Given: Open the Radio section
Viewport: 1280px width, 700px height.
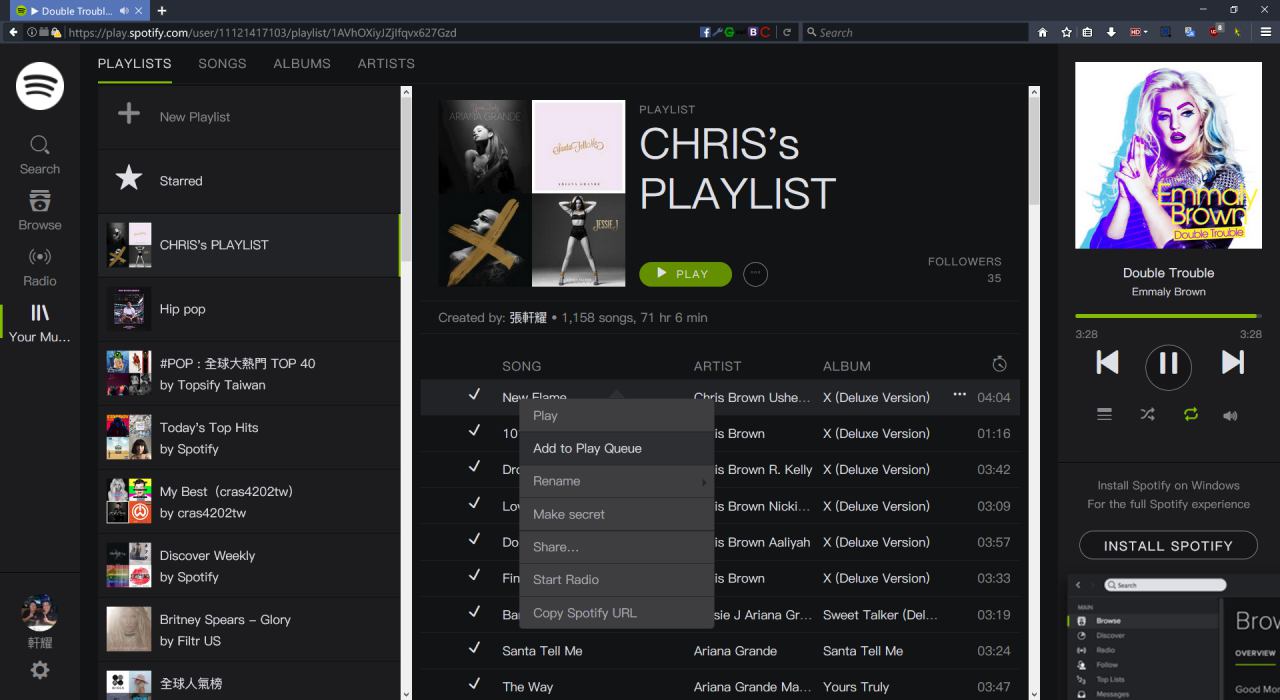Looking at the screenshot, I should (40, 267).
